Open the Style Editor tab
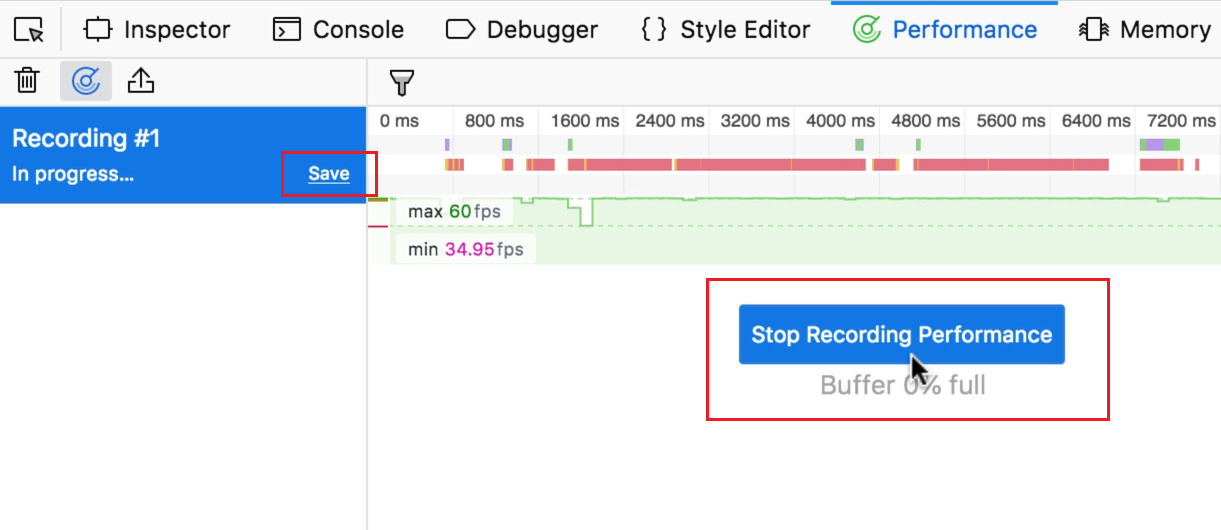This screenshot has width=1221, height=530. point(725,30)
